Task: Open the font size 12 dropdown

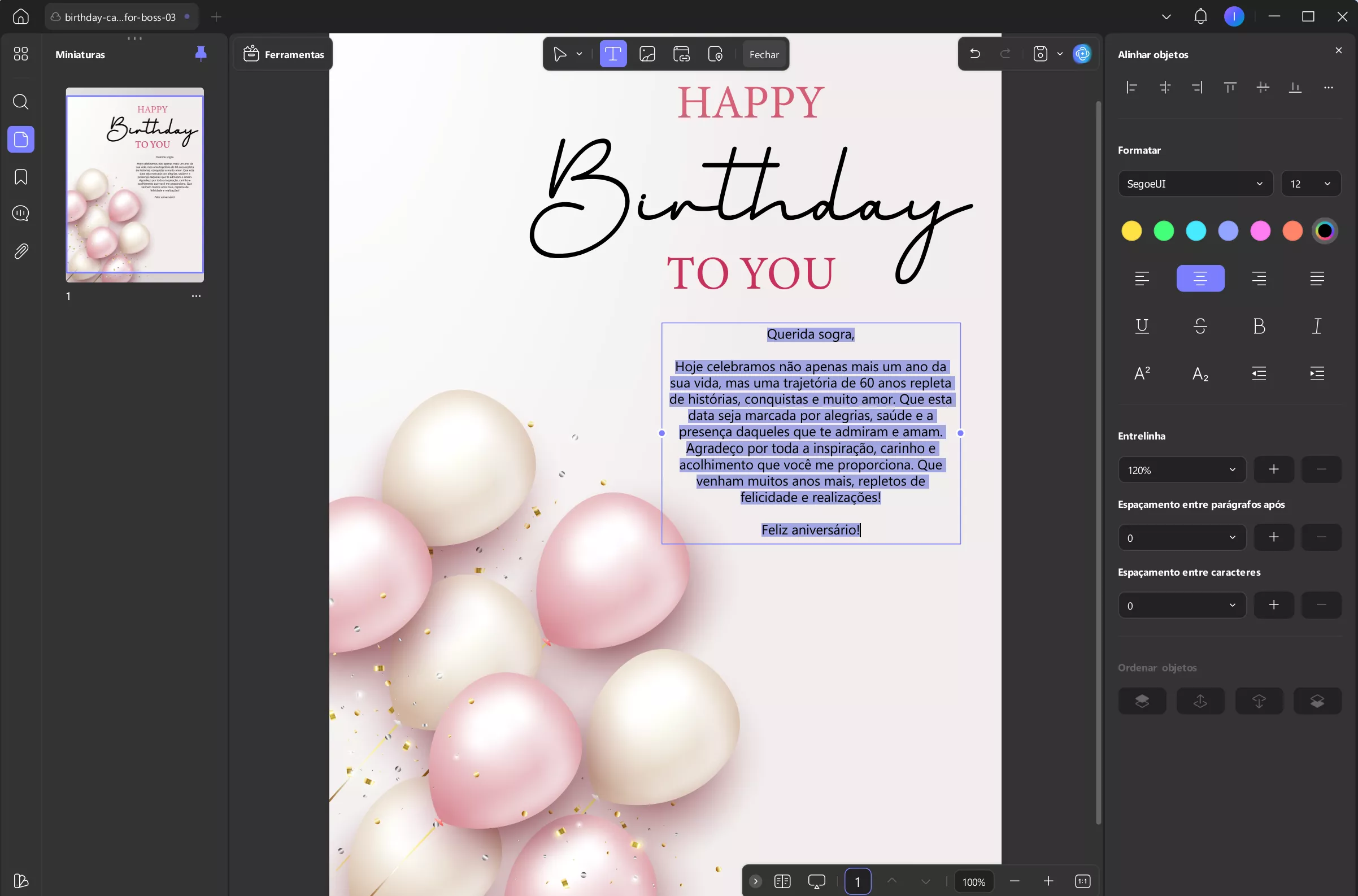Action: click(1311, 184)
